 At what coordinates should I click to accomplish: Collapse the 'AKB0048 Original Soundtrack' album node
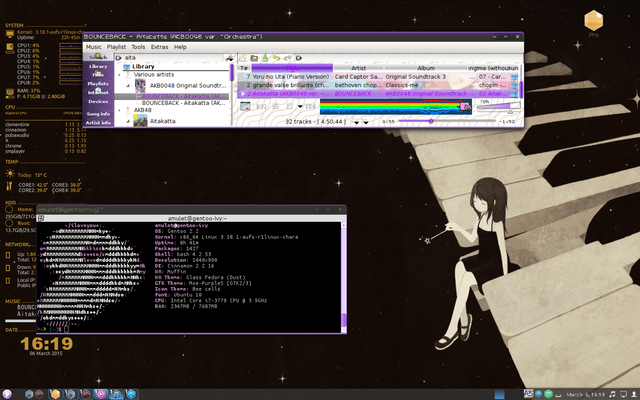coord(130,84)
